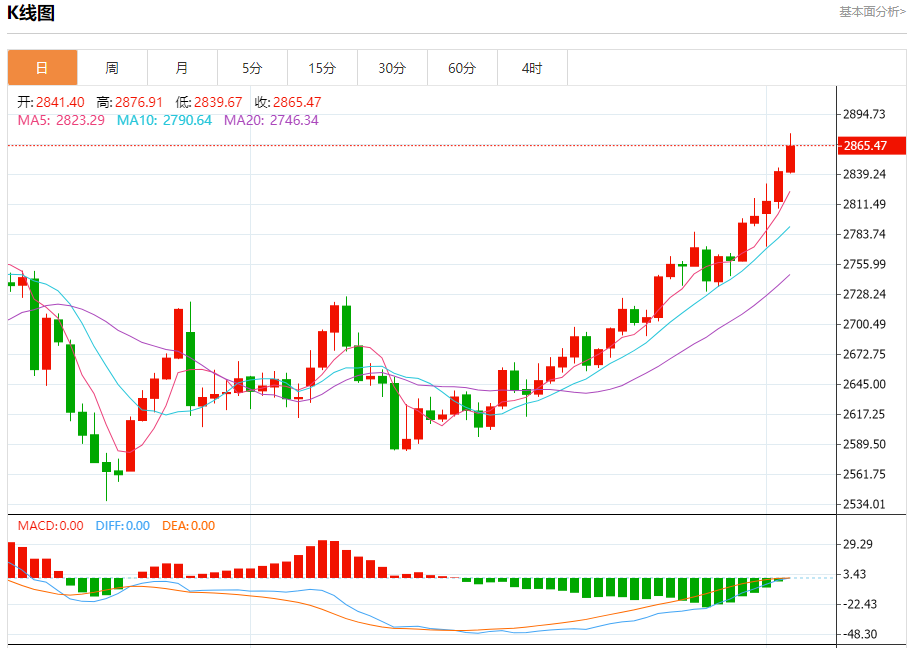912x648 pixels.
Task: Click the MA20 indicator label
Action: tap(272, 120)
